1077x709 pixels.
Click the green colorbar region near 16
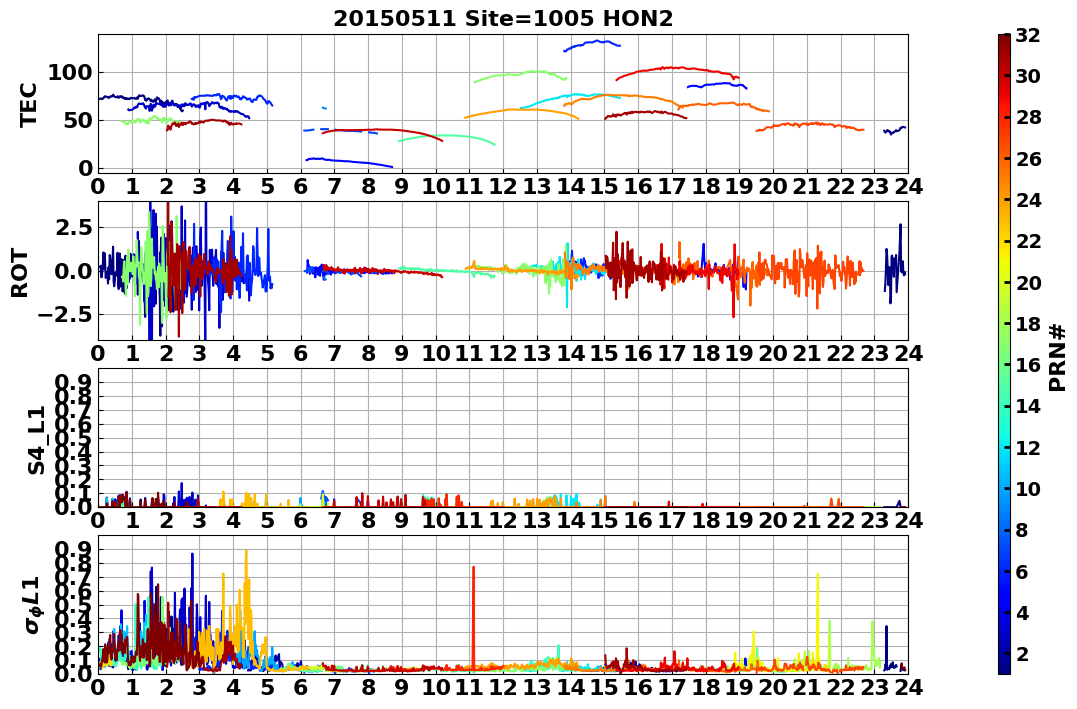(1004, 365)
